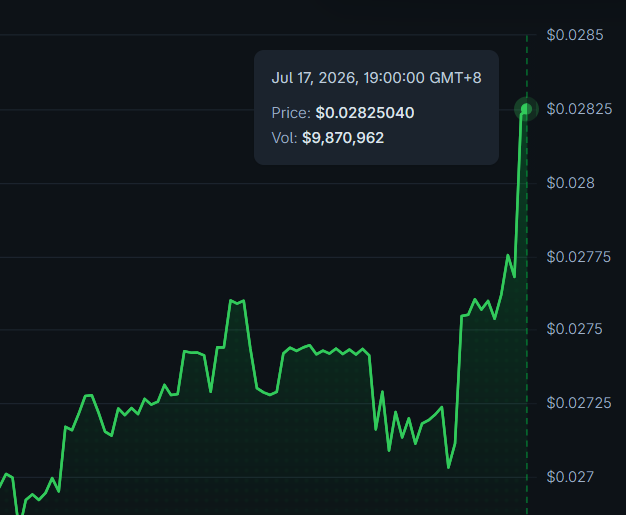Click the tooltip volume $9,870,962

pyautogui.click(x=343, y=138)
